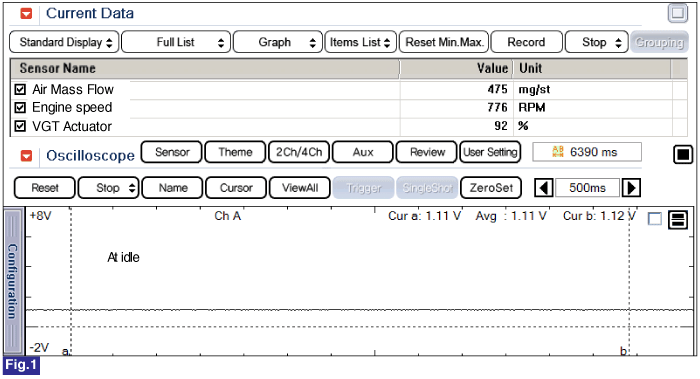Open User Setting
The image size is (700, 379).
coord(490,152)
